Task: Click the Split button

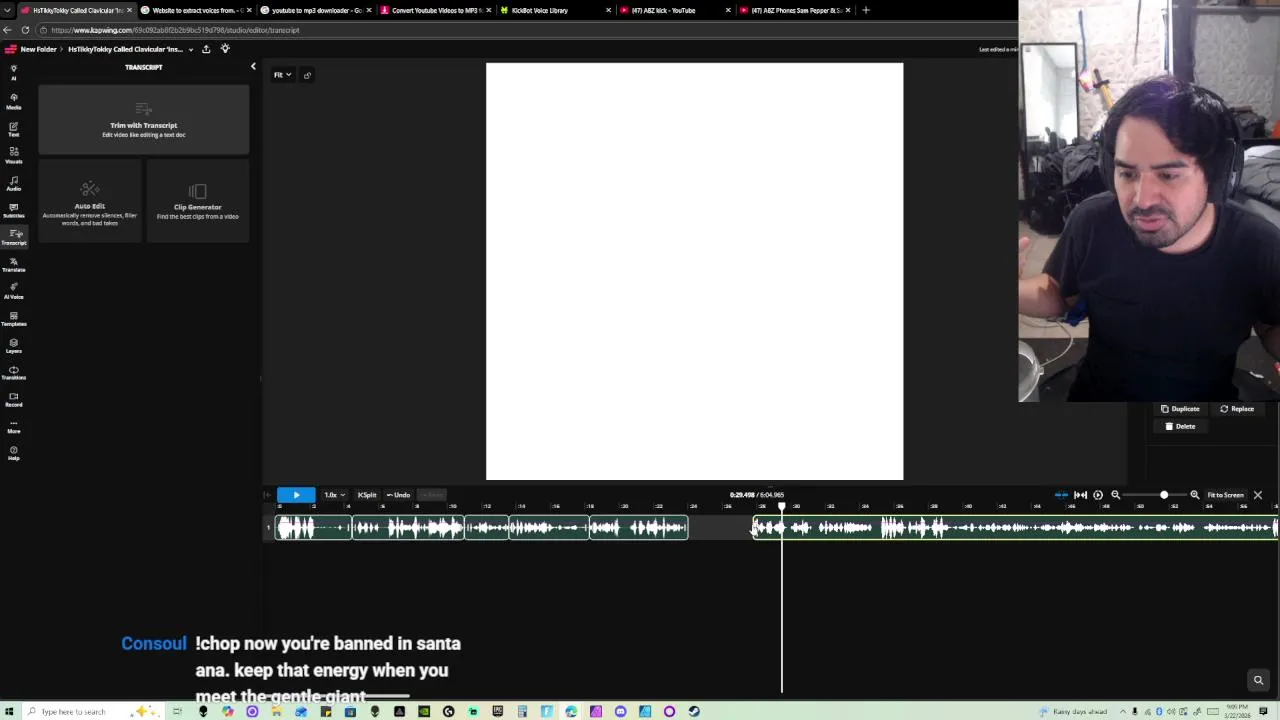Action: [x=367, y=495]
